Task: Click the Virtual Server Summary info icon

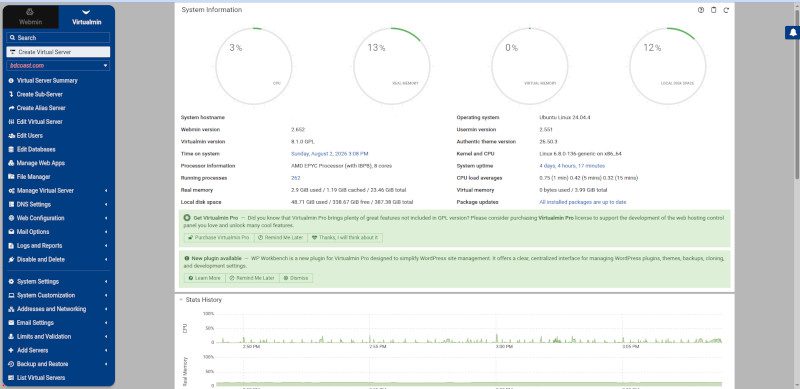Action: point(11,81)
